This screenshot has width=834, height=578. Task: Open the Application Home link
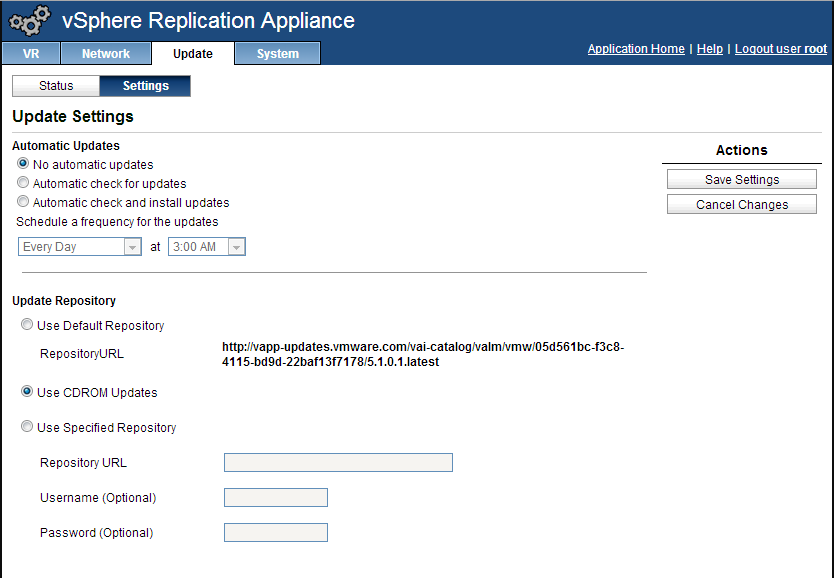click(x=636, y=49)
